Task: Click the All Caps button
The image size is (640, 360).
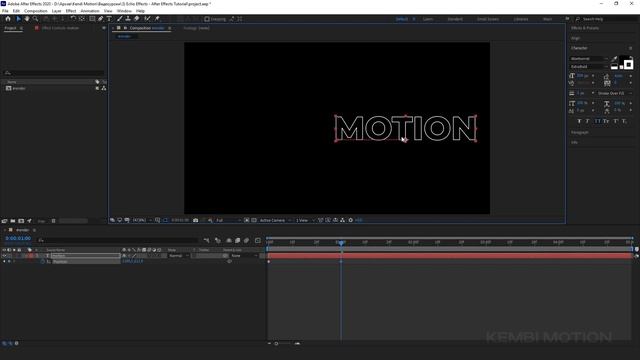Action: [597, 121]
